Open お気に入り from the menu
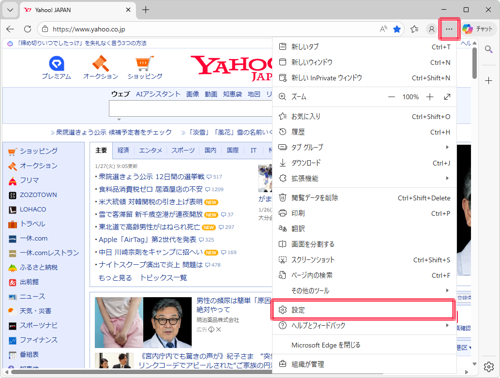This screenshot has height=378, width=500. click(364, 116)
